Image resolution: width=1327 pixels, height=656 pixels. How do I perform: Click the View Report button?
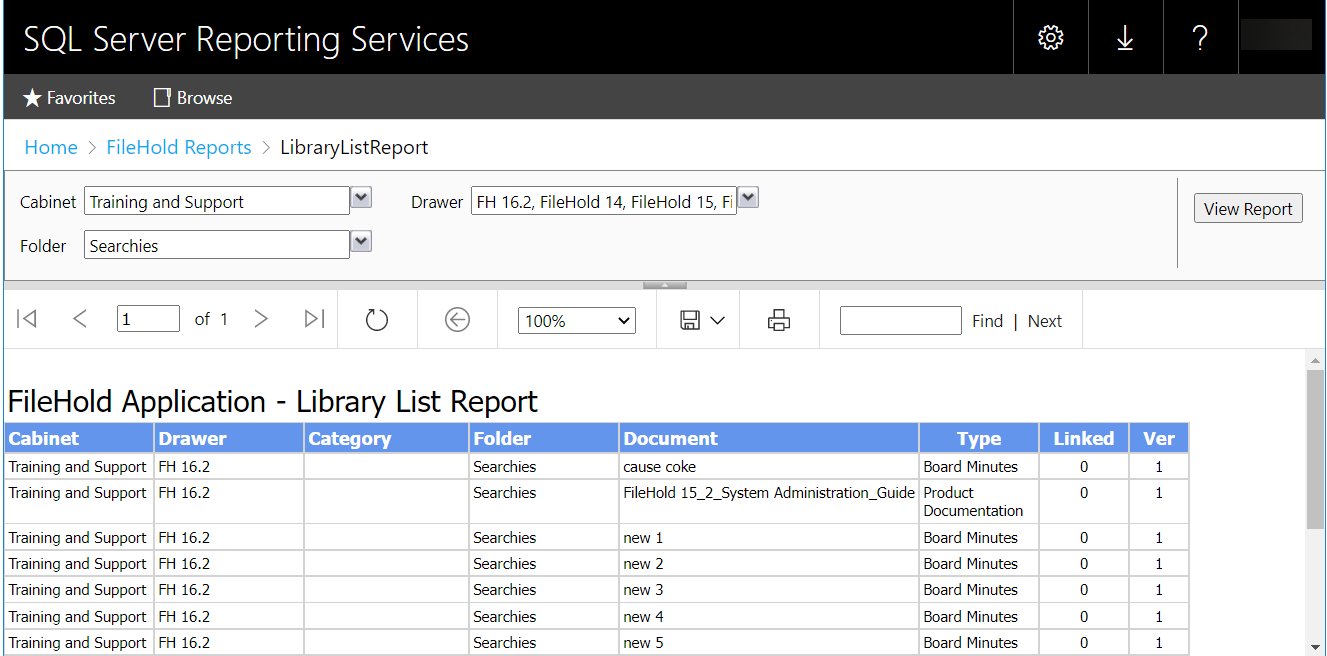[1247, 208]
